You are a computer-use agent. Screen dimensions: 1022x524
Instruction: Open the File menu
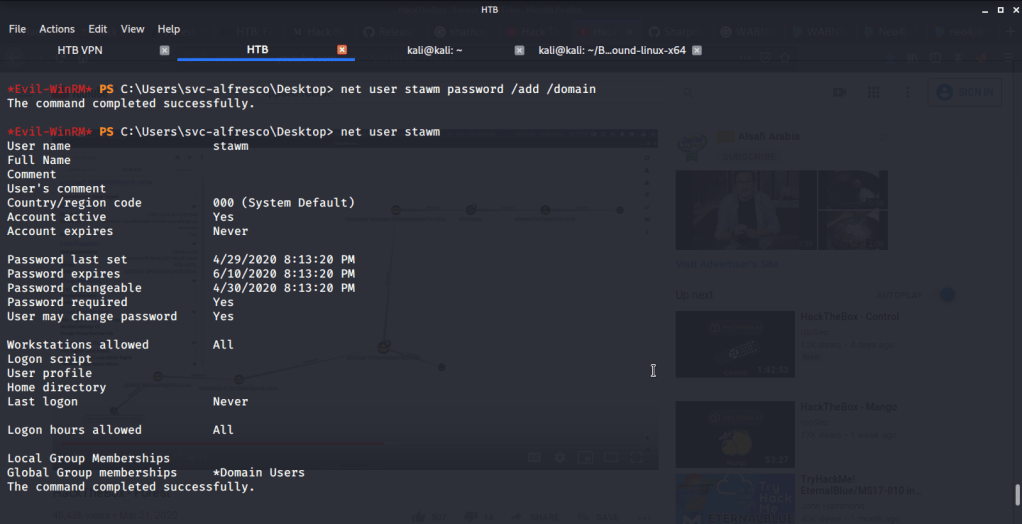coord(17,29)
